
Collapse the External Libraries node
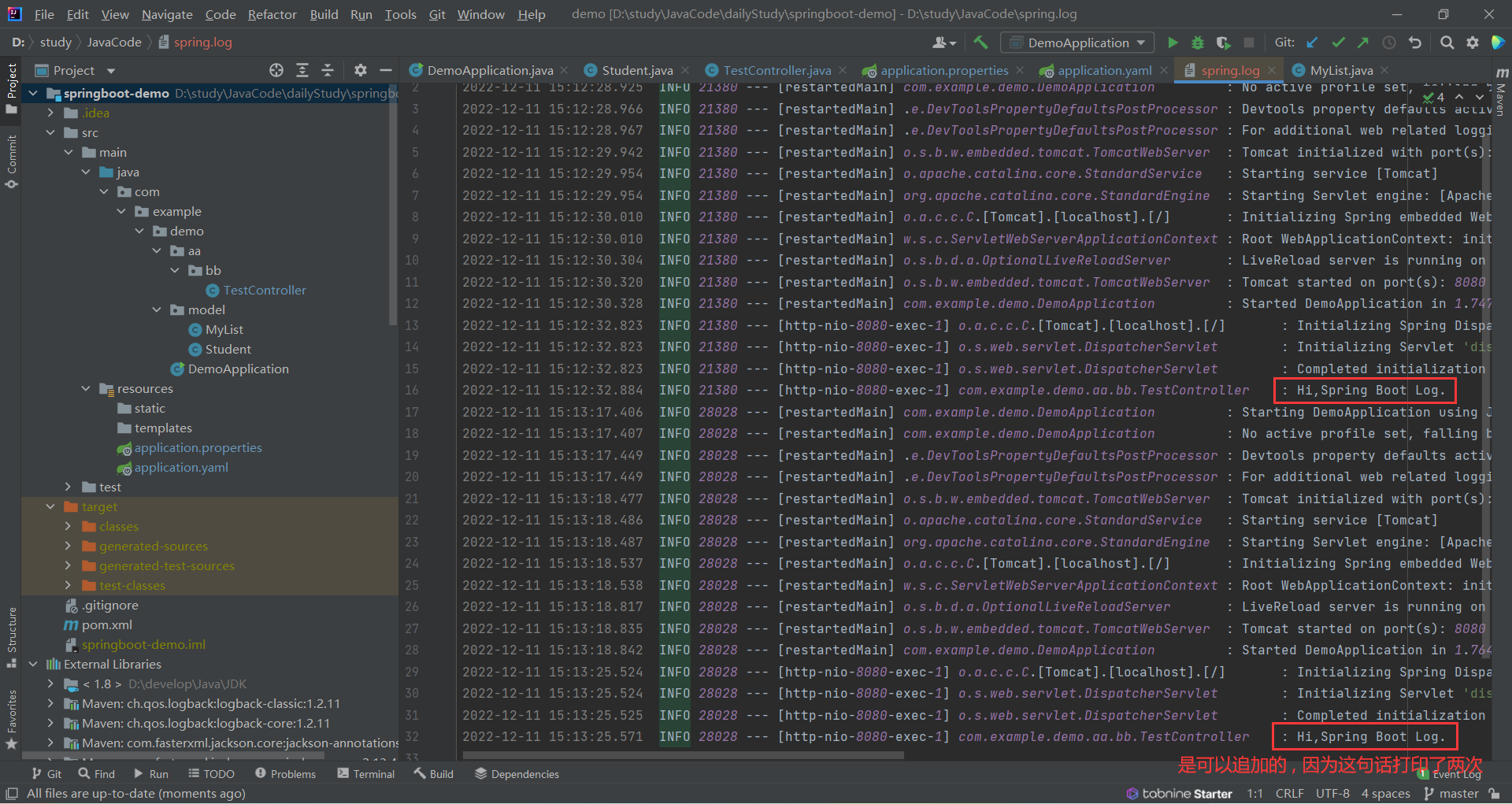click(33, 664)
